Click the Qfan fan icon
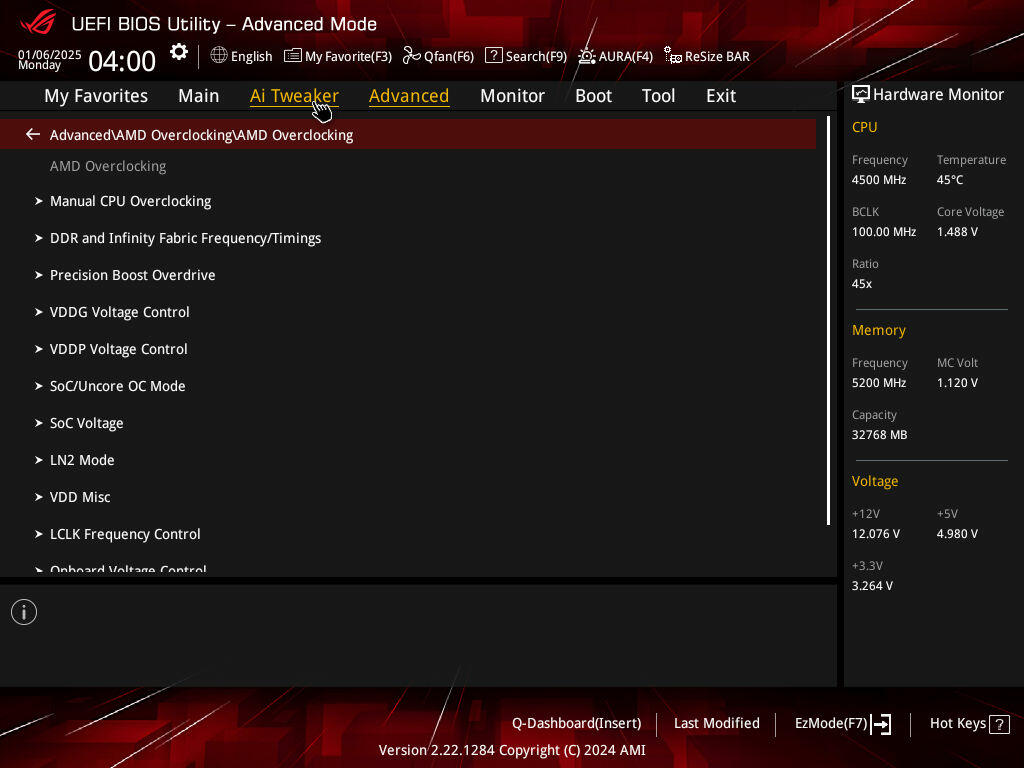1024x768 pixels. coord(411,56)
